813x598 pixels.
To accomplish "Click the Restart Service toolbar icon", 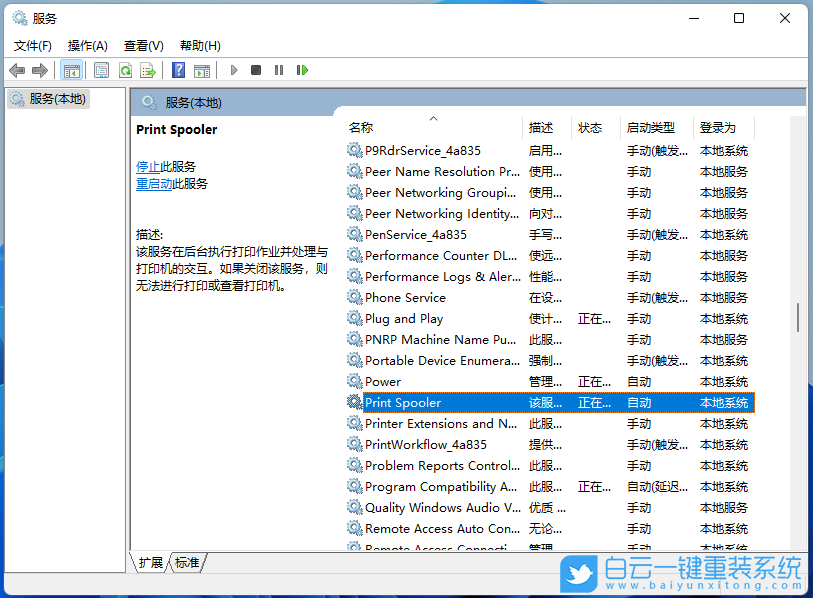I will pyautogui.click(x=303, y=70).
